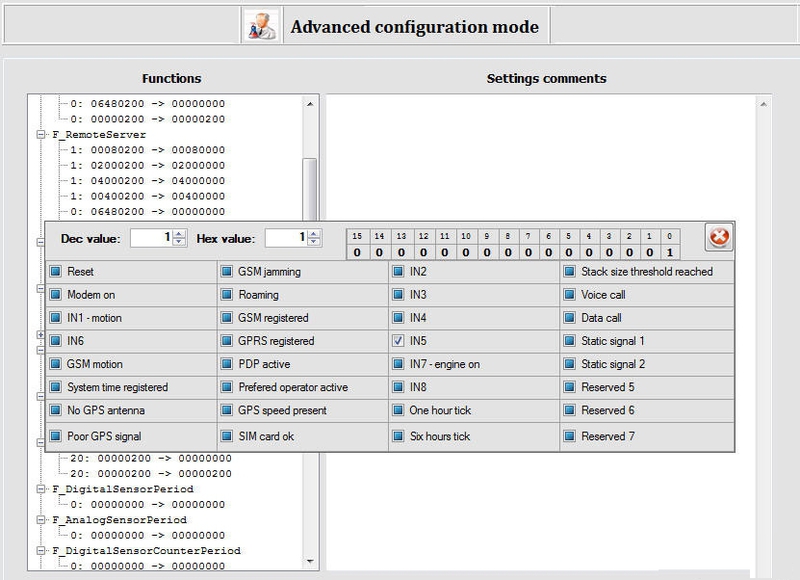The height and width of the screenshot is (580, 800).
Task: Enable Six hours tick flag
Action: tap(398, 436)
